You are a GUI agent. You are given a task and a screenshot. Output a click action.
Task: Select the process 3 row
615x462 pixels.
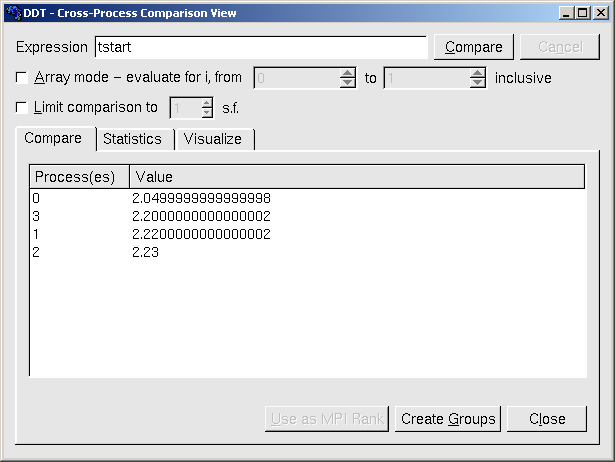[200, 216]
